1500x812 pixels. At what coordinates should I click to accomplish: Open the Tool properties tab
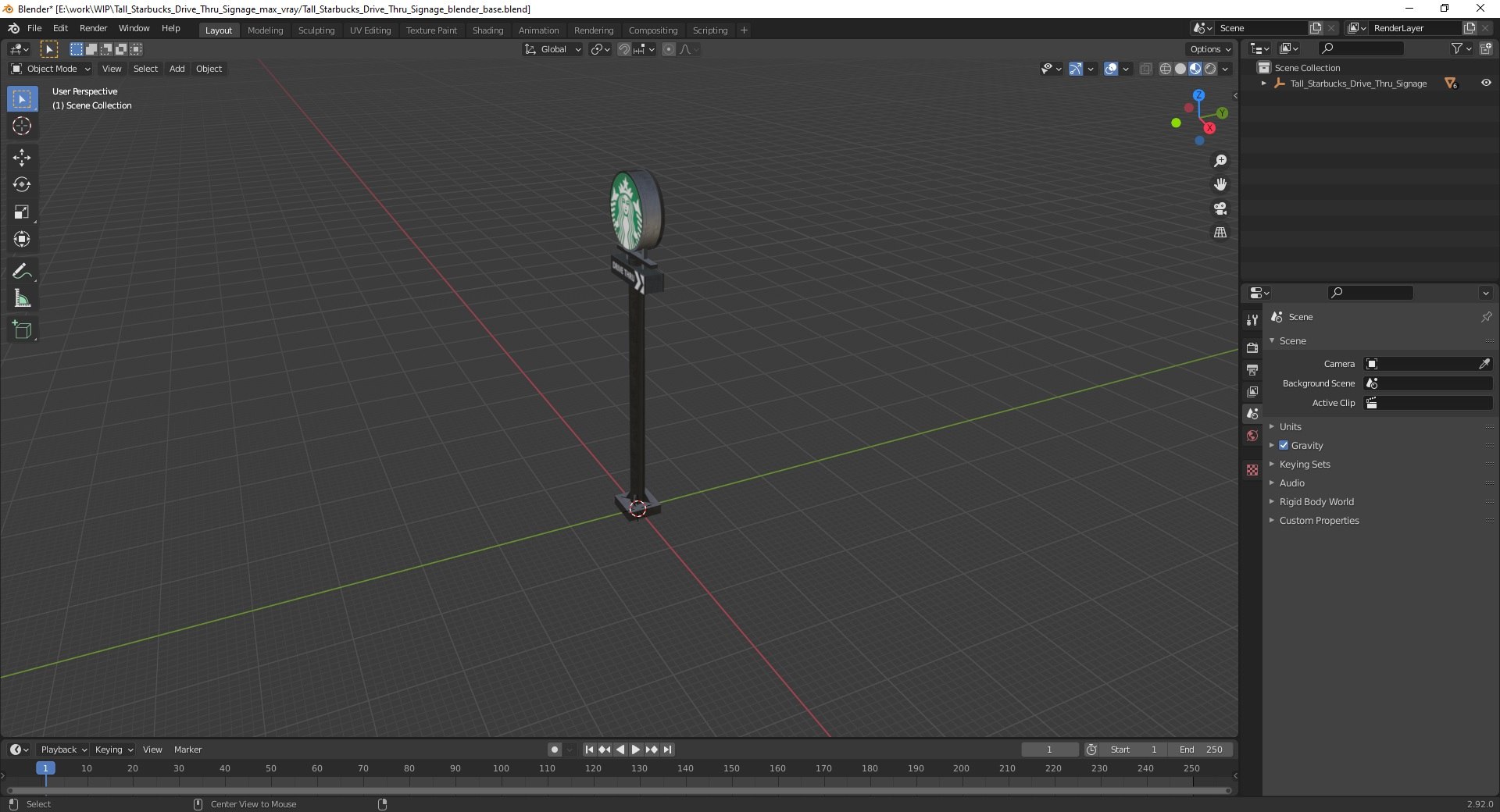tap(1252, 320)
